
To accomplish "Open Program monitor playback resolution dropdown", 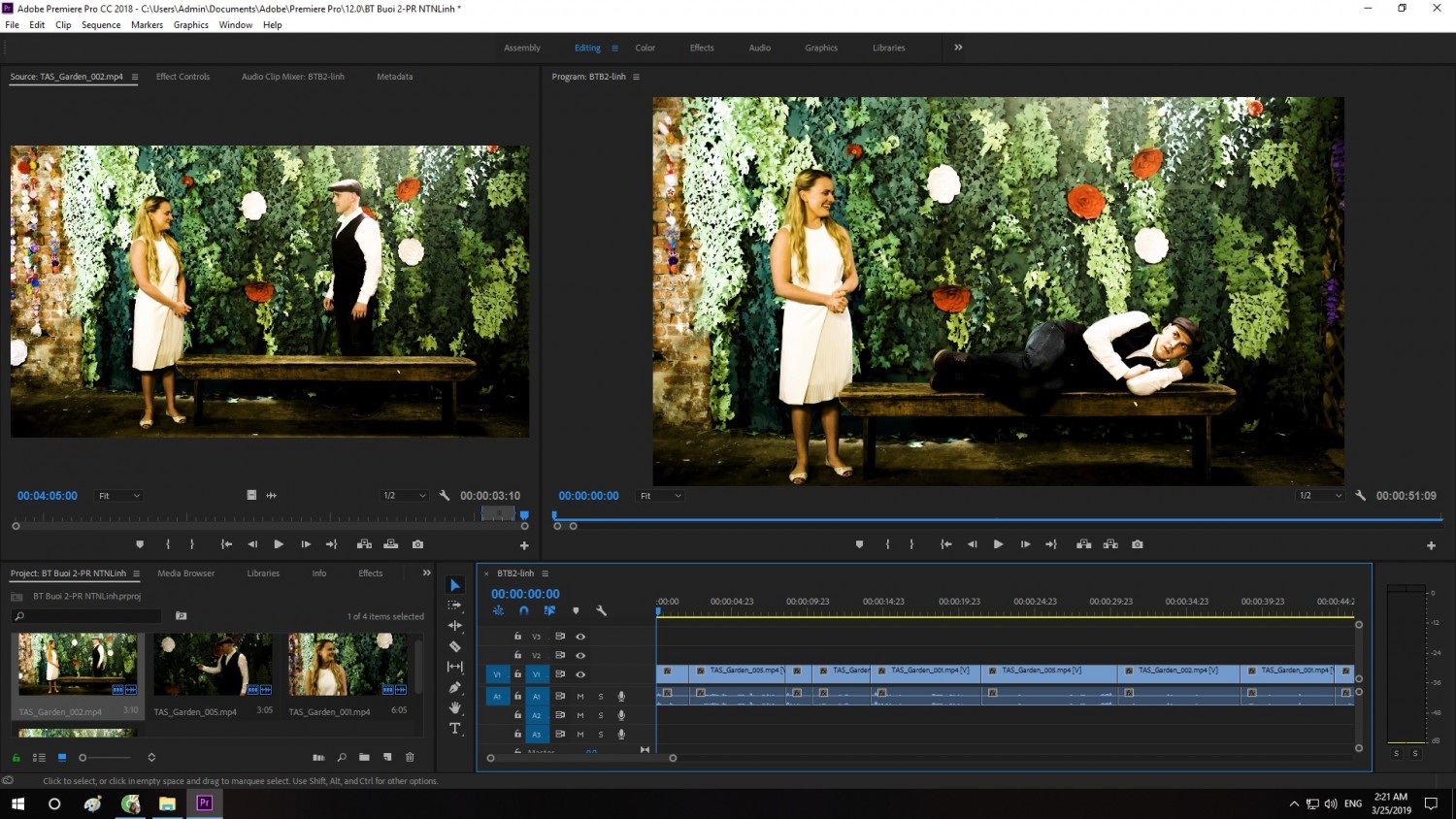I will (1321, 496).
